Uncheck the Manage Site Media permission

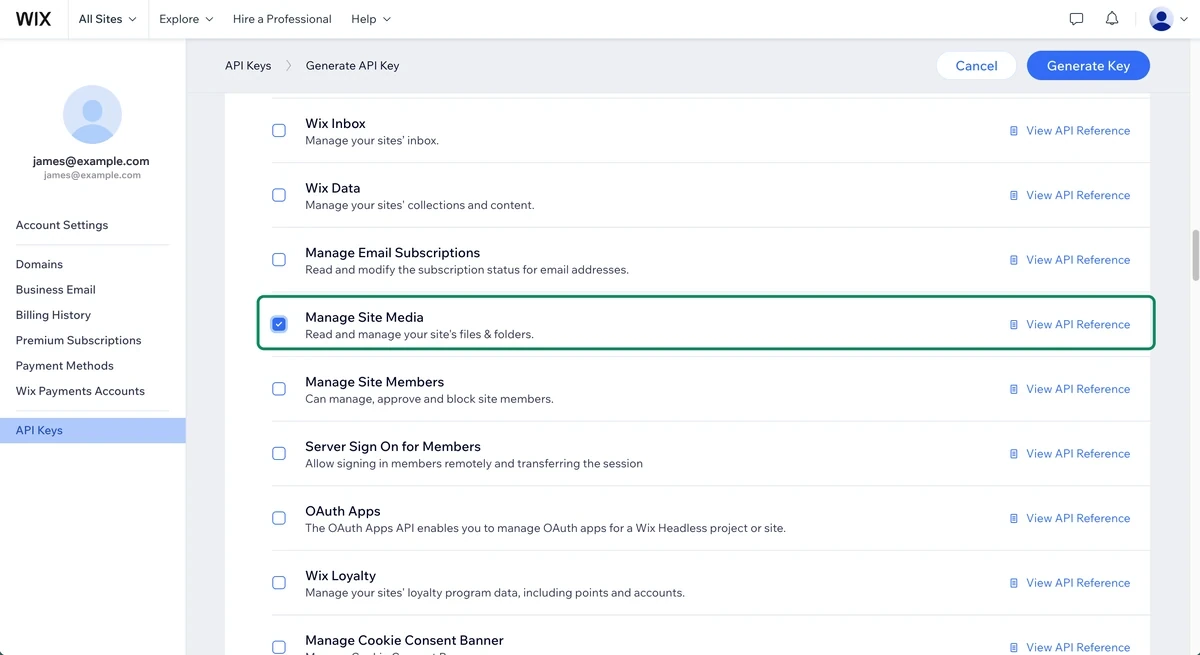click(279, 324)
